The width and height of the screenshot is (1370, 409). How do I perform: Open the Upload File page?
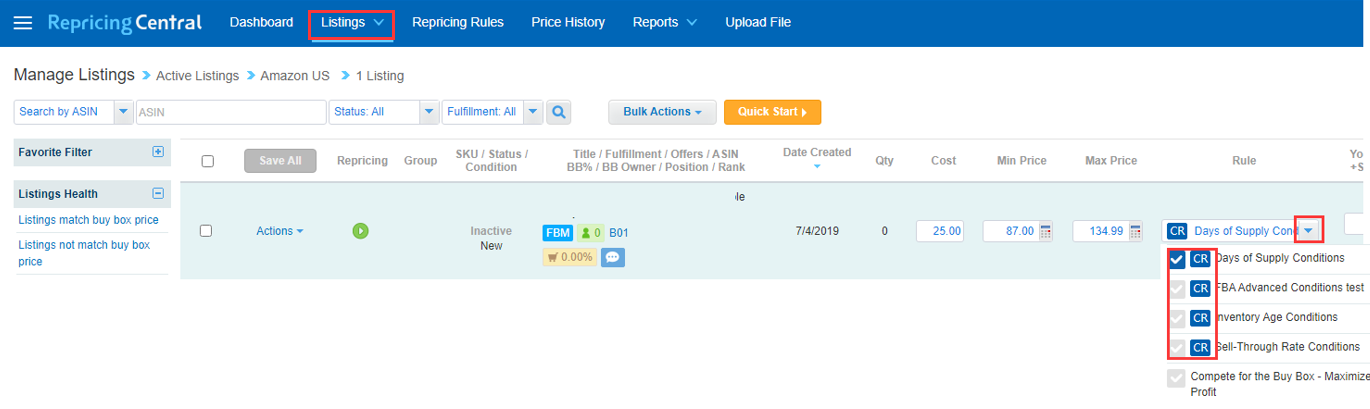[758, 22]
